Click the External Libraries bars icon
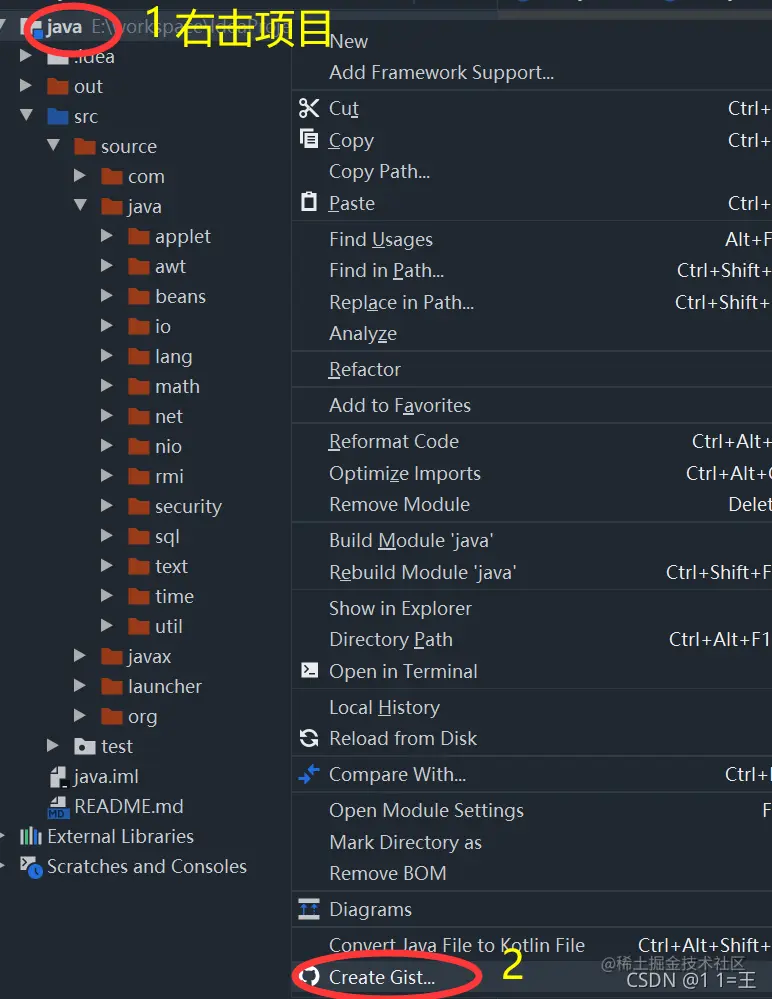Viewport: 772px width, 999px height. coord(31,836)
